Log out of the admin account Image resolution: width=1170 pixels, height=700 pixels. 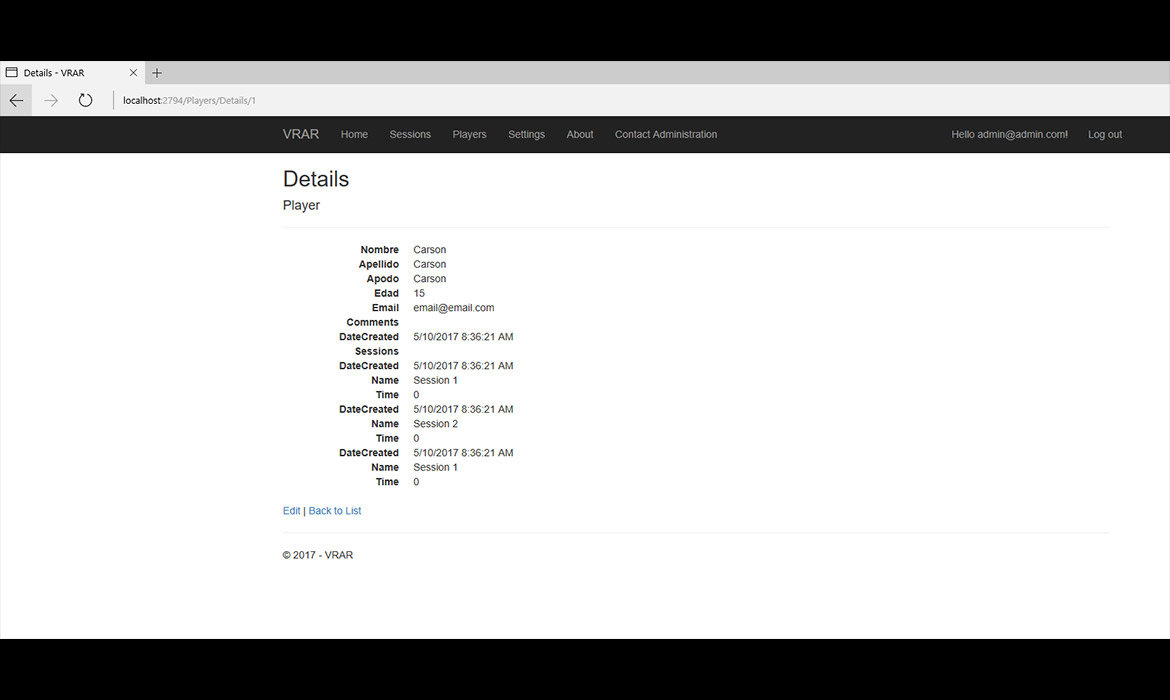[1104, 134]
